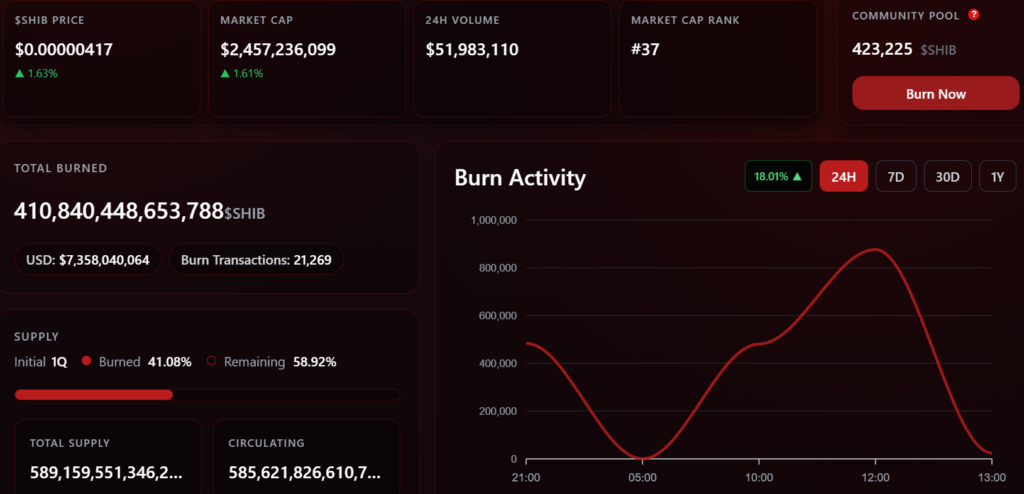Click the USD: $7,358,040,064 pill
Screen dimensions: 1024x494
tap(88, 260)
